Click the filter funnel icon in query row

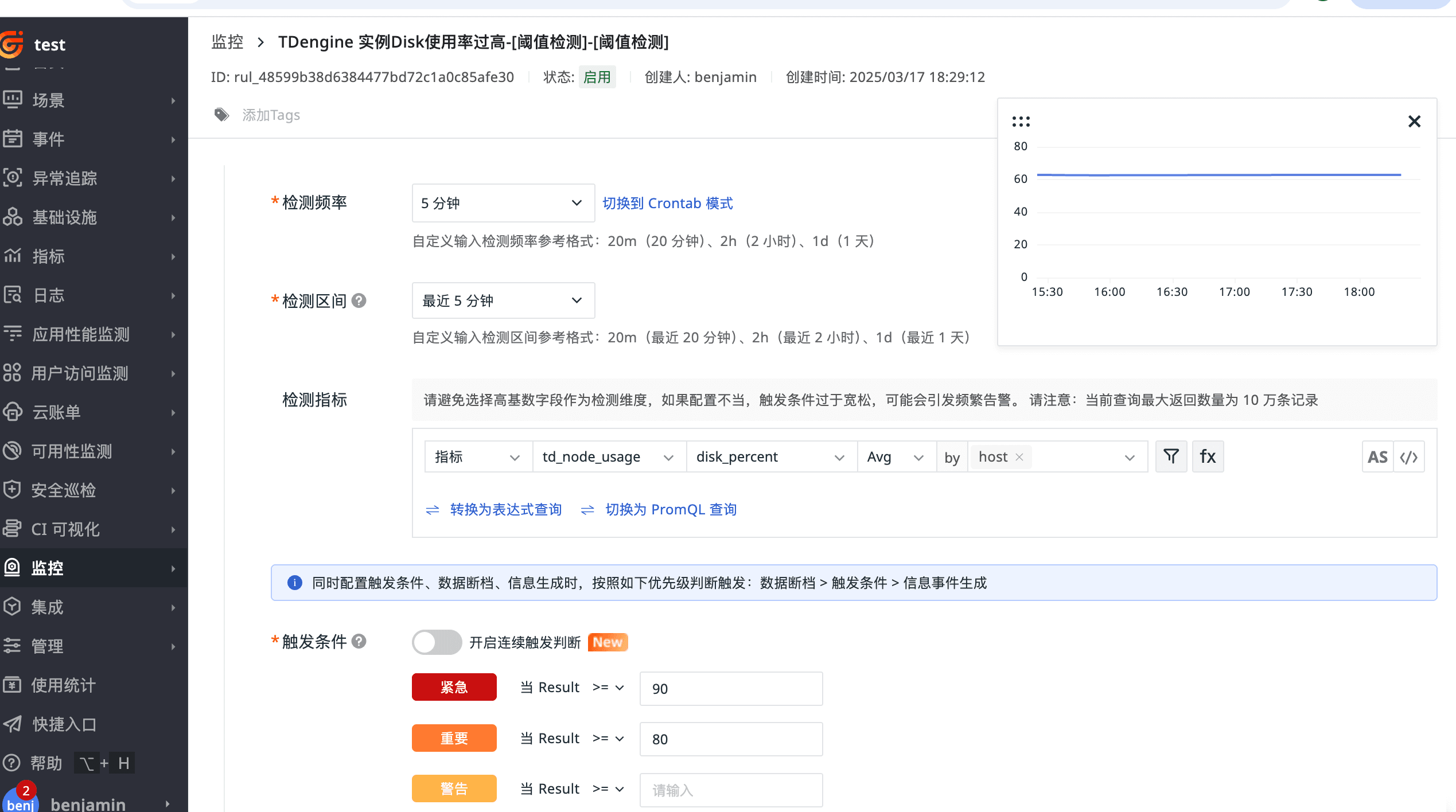pos(1171,456)
